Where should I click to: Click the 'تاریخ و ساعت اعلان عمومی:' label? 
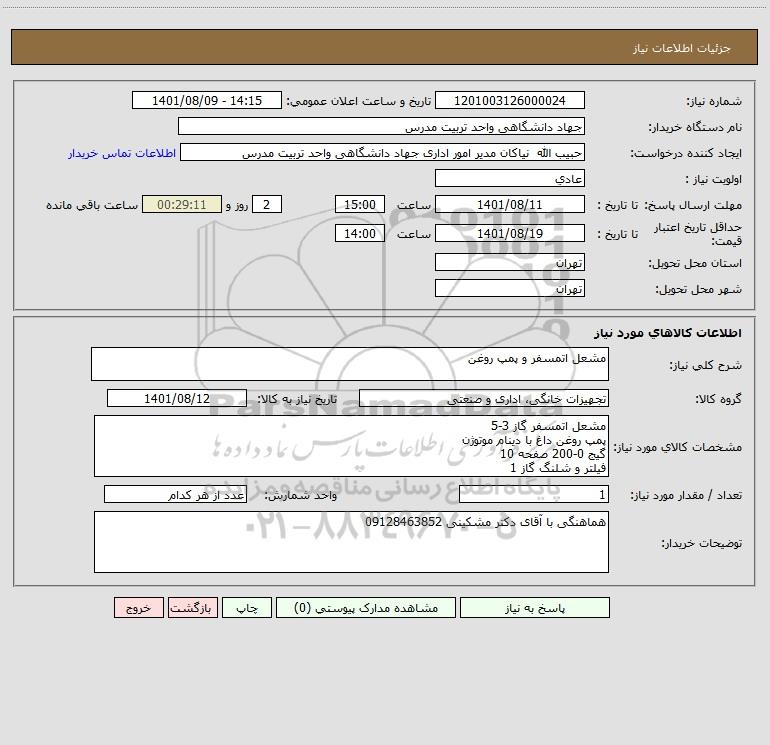click(359, 101)
